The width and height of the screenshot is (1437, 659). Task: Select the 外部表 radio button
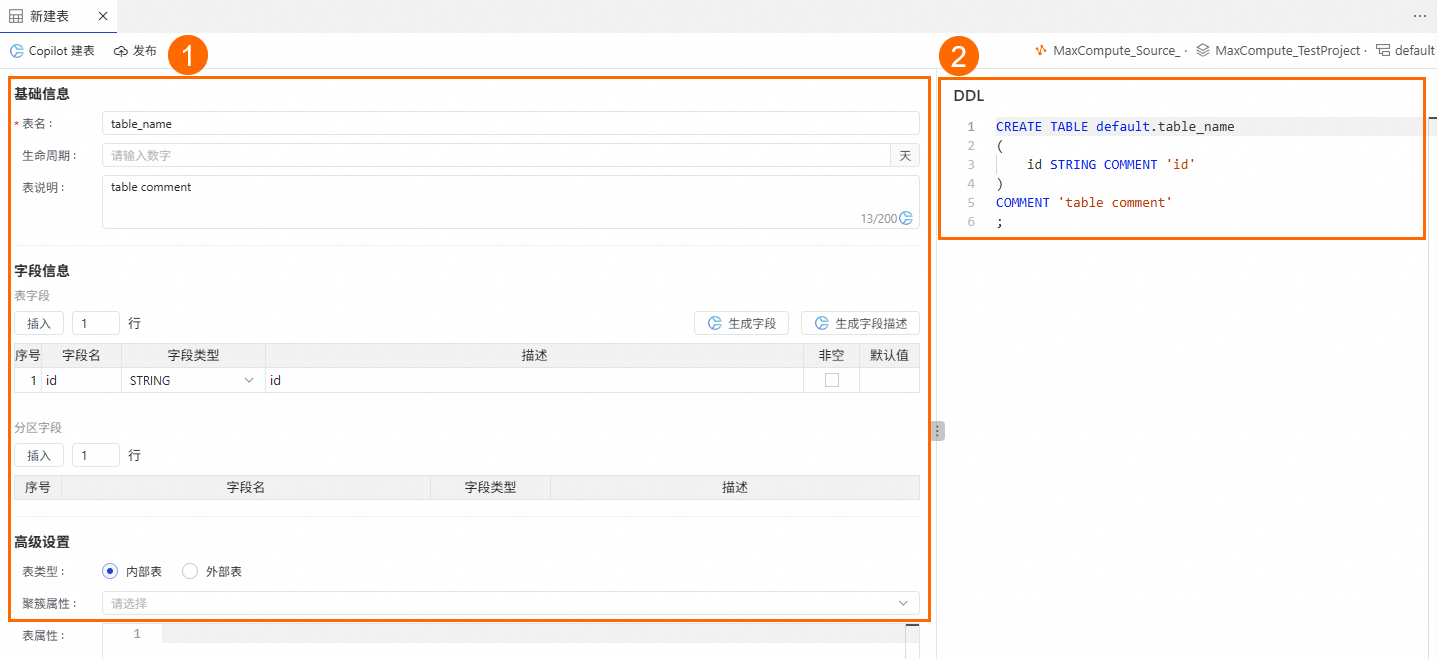click(190, 572)
